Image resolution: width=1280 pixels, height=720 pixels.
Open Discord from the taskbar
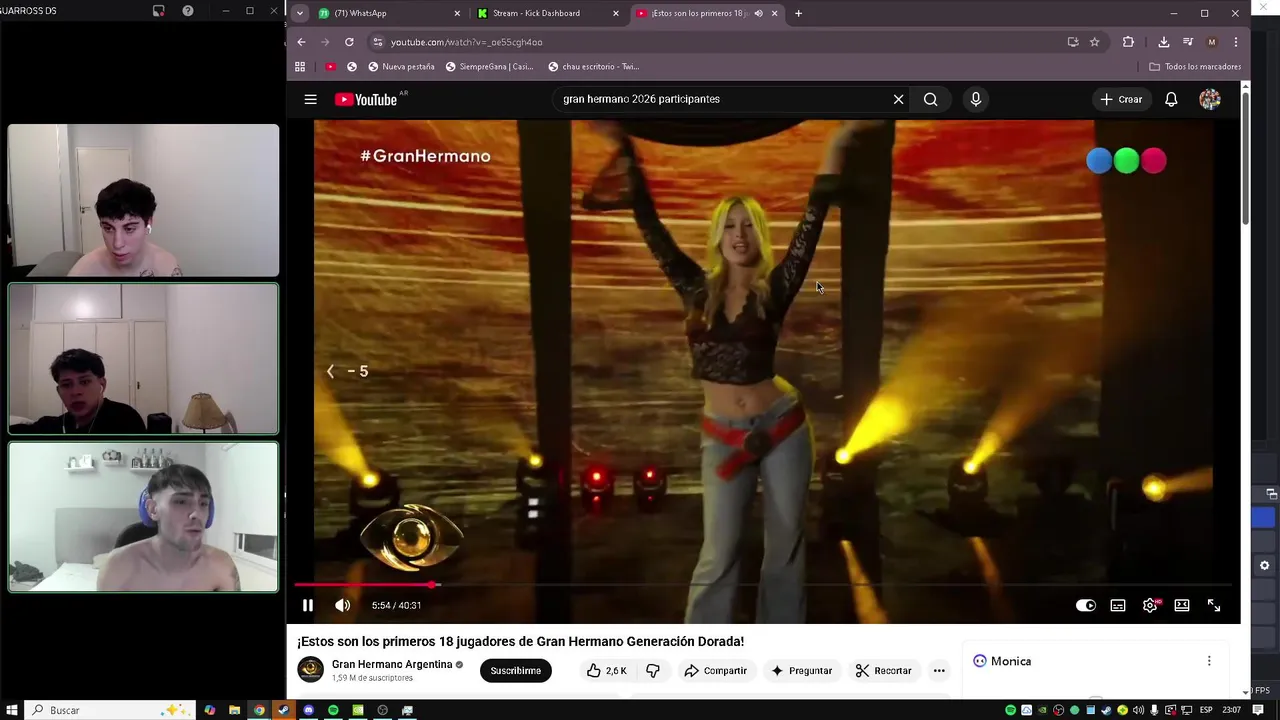coord(309,710)
